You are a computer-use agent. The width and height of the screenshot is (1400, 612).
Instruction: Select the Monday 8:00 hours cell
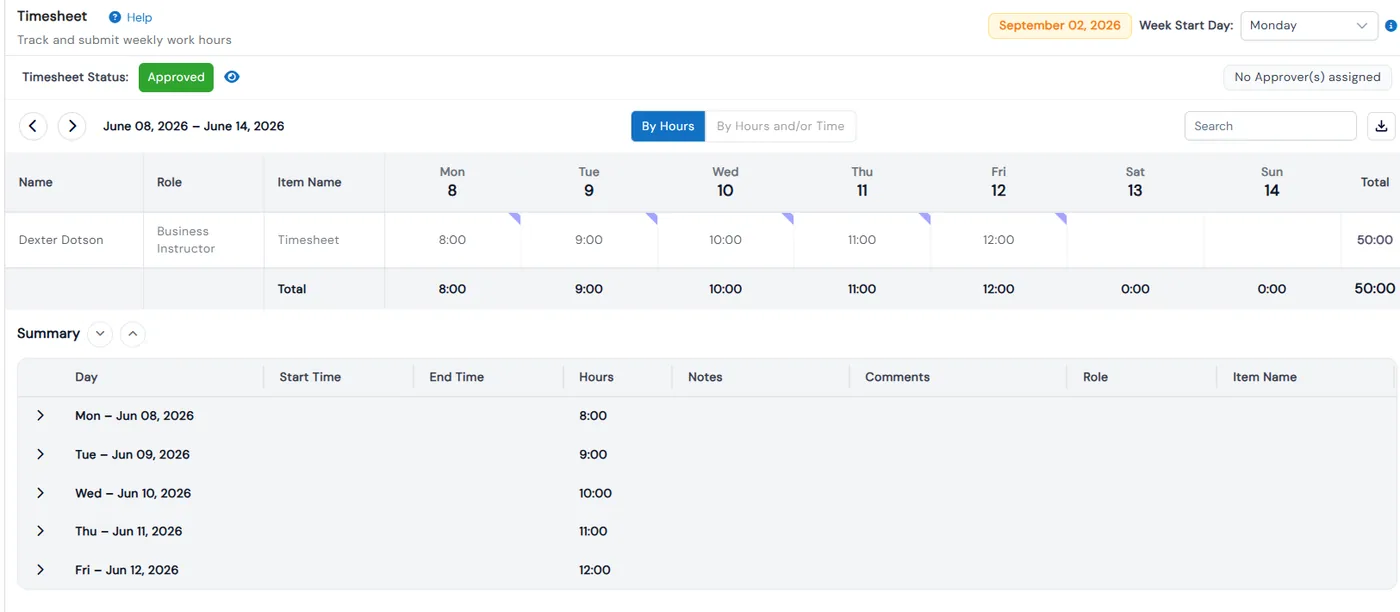click(452, 240)
